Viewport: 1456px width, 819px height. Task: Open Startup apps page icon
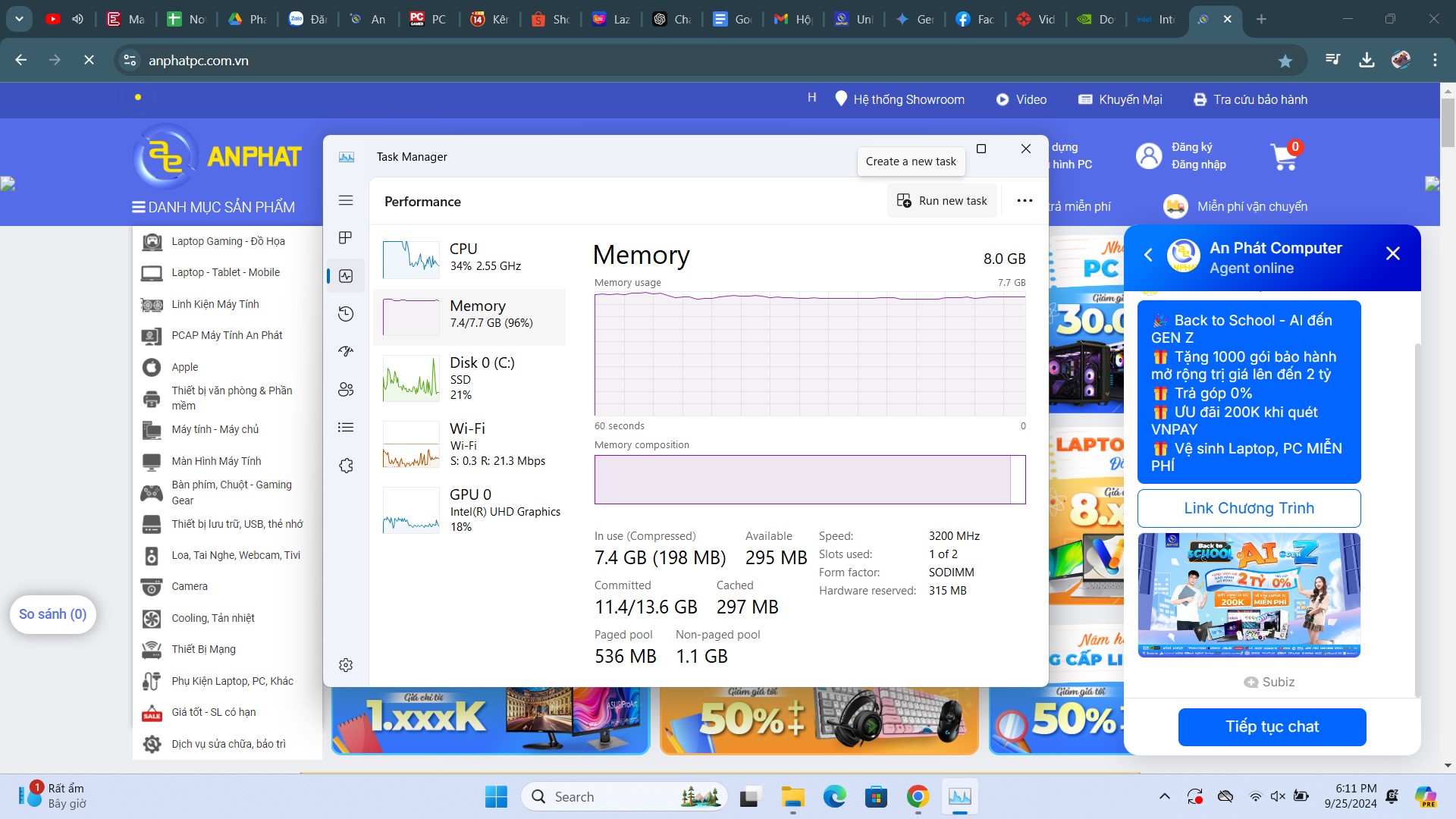[x=346, y=351]
